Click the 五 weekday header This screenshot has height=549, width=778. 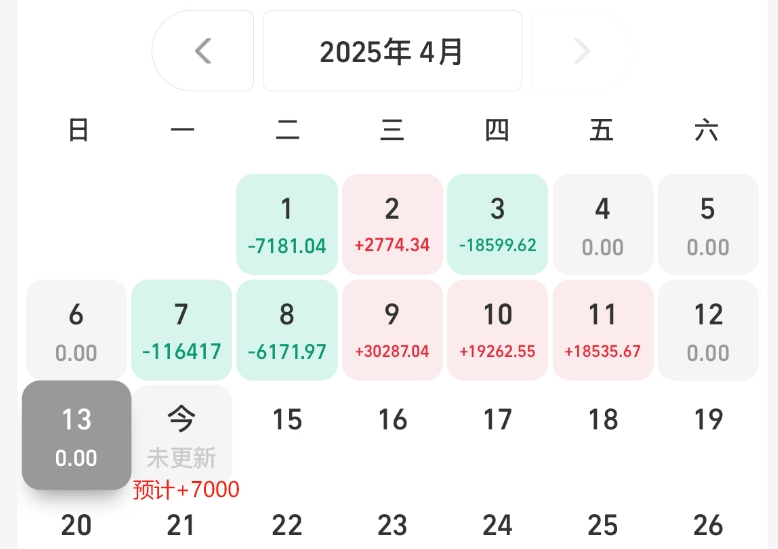coord(601,130)
